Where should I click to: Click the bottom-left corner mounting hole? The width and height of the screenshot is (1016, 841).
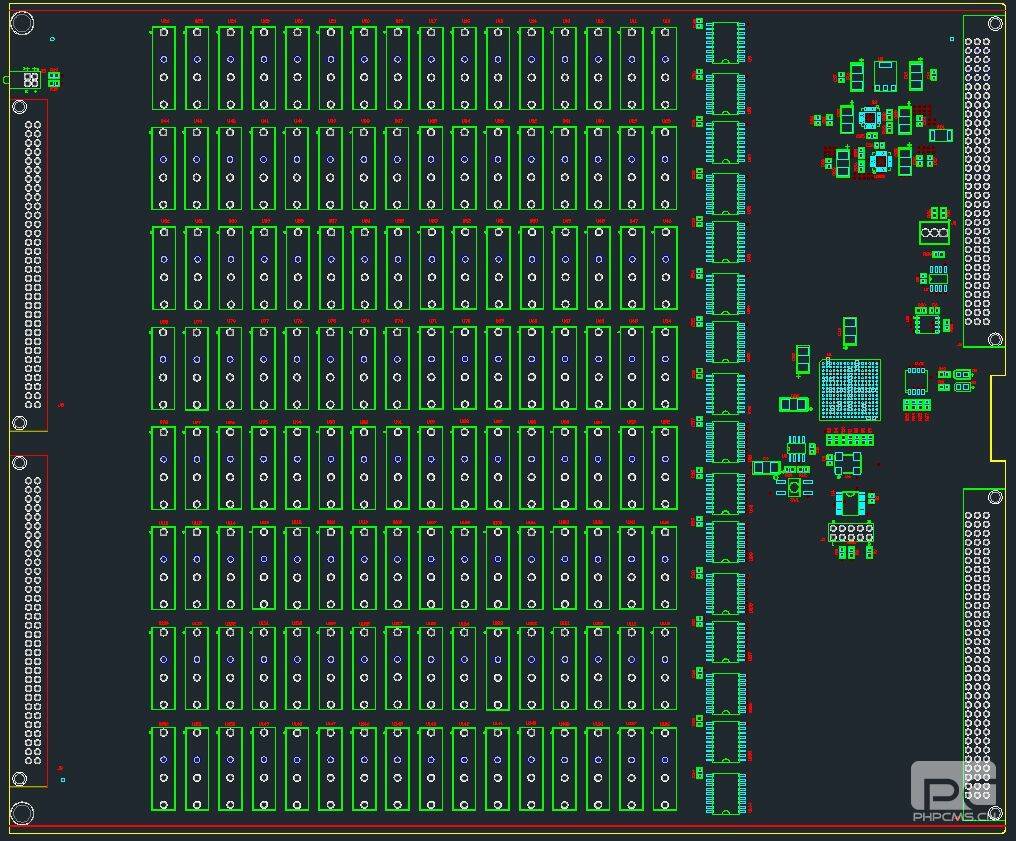[21, 813]
